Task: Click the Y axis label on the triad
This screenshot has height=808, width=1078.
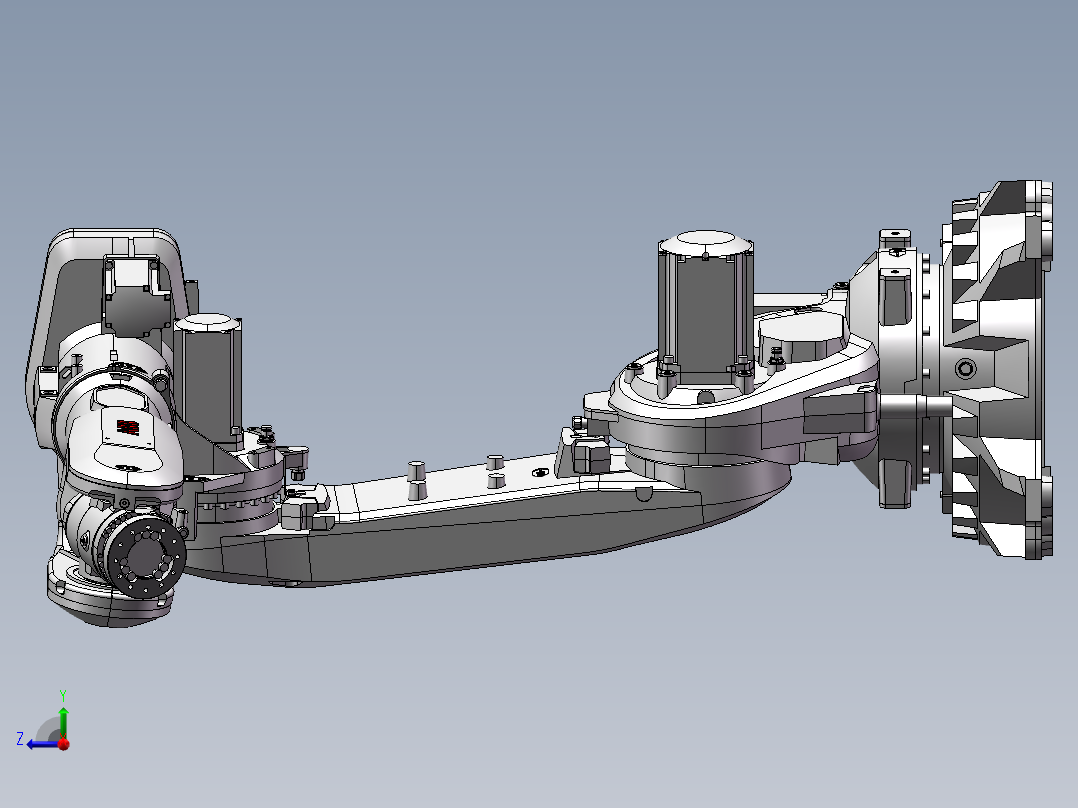Action: tap(65, 692)
